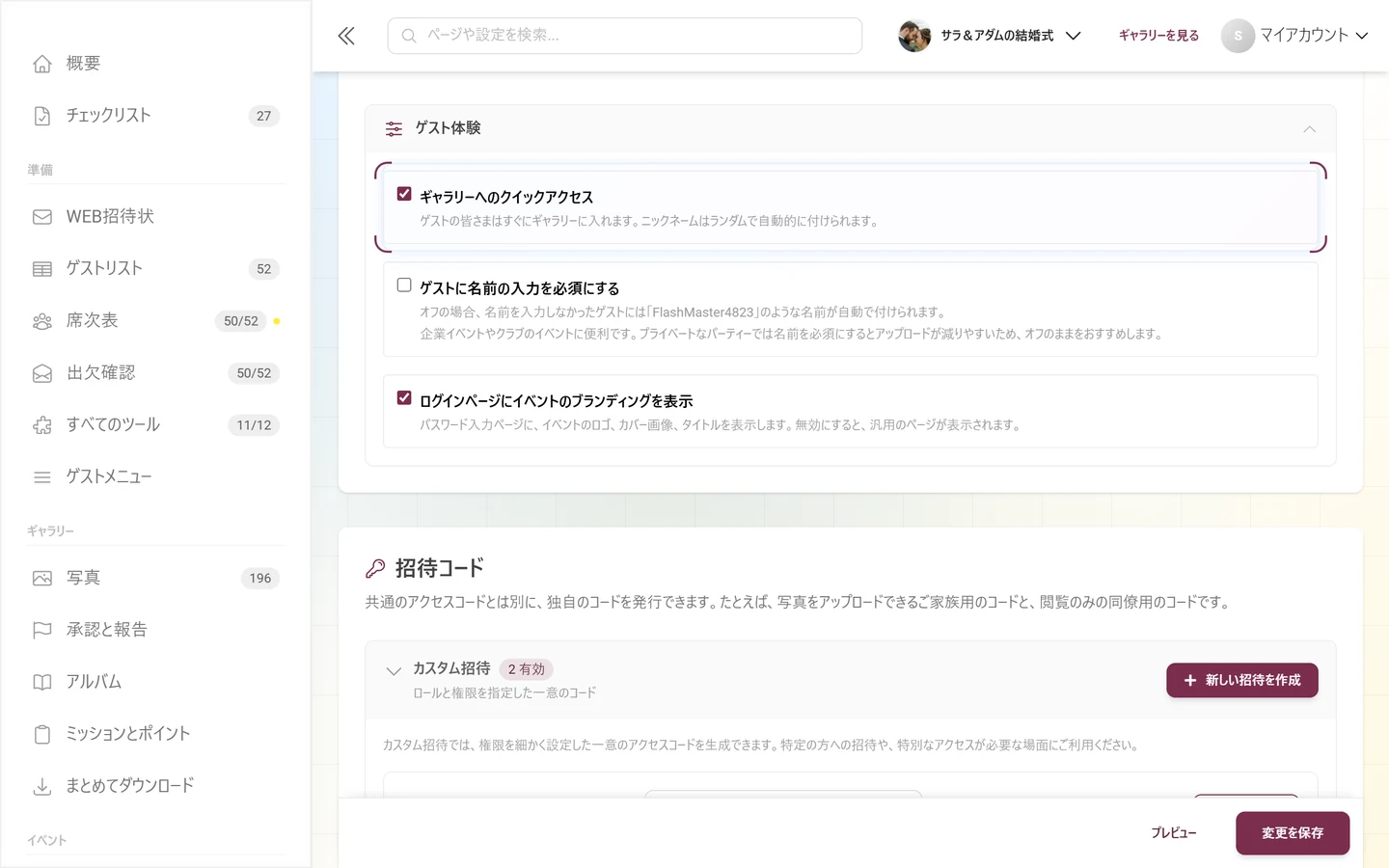Image resolution: width=1389 pixels, height=868 pixels.
Task: Click the open envelope icon for 出欠確認
Action: [x=42, y=373]
